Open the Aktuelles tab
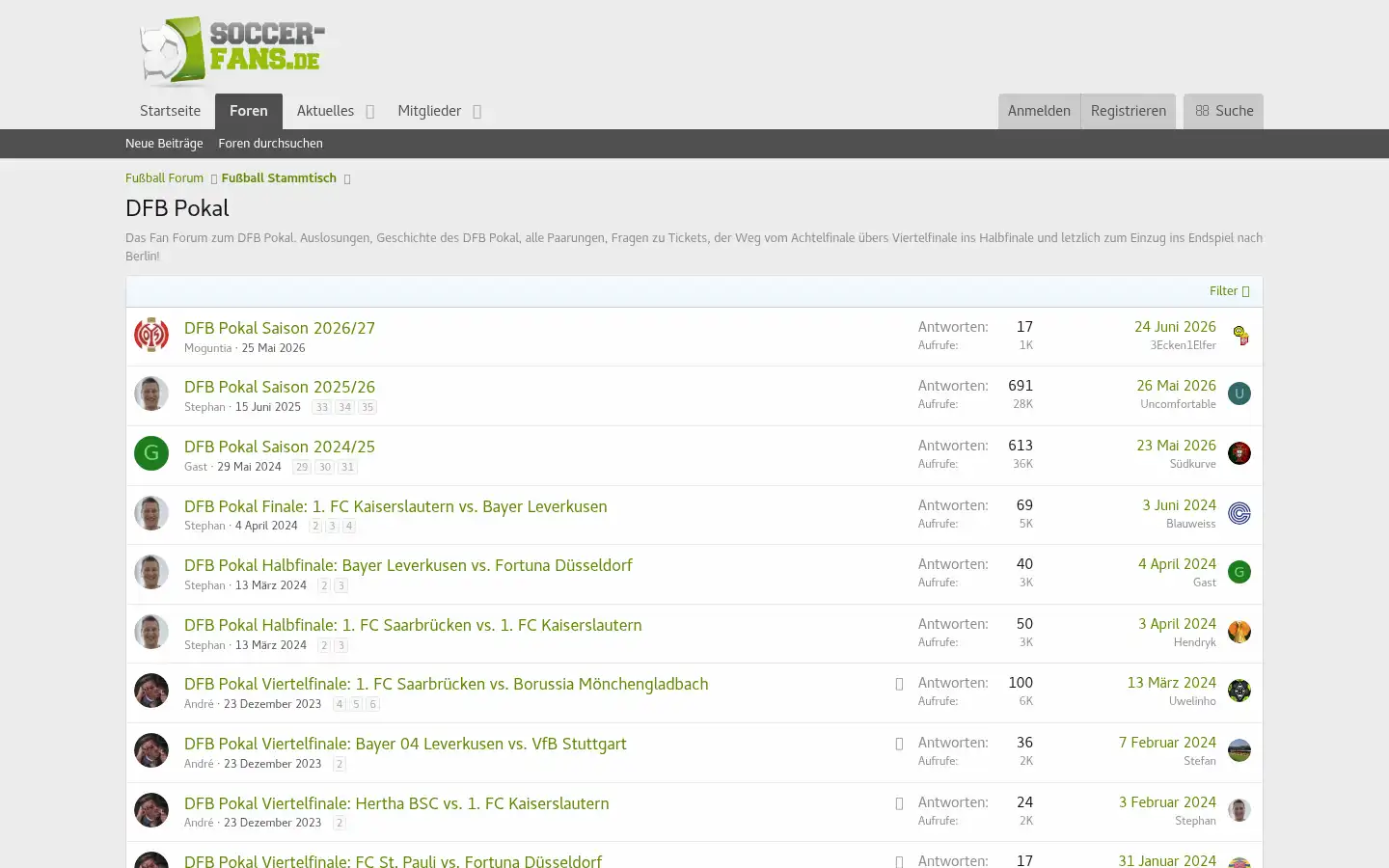The image size is (1389, 868). [325, 111]
